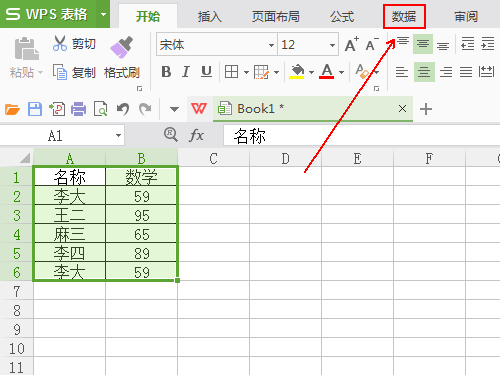Click the Copy (复制) button

click(x=74, y=72)
